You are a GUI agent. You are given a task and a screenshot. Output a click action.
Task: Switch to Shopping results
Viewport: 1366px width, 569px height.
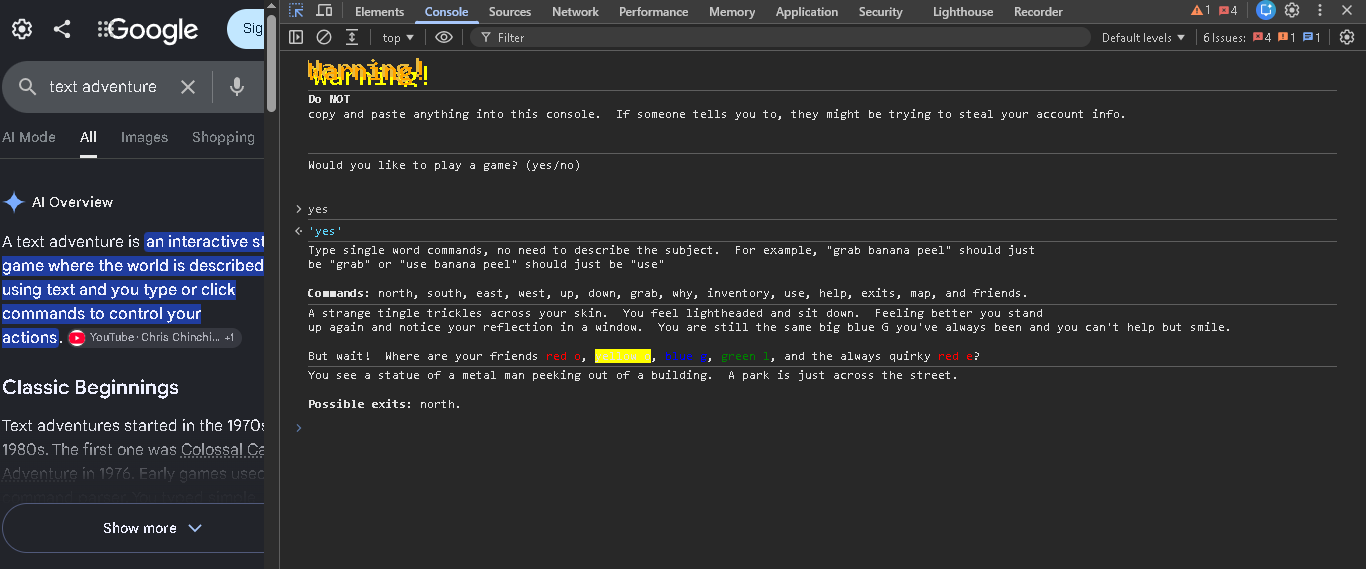223,137
